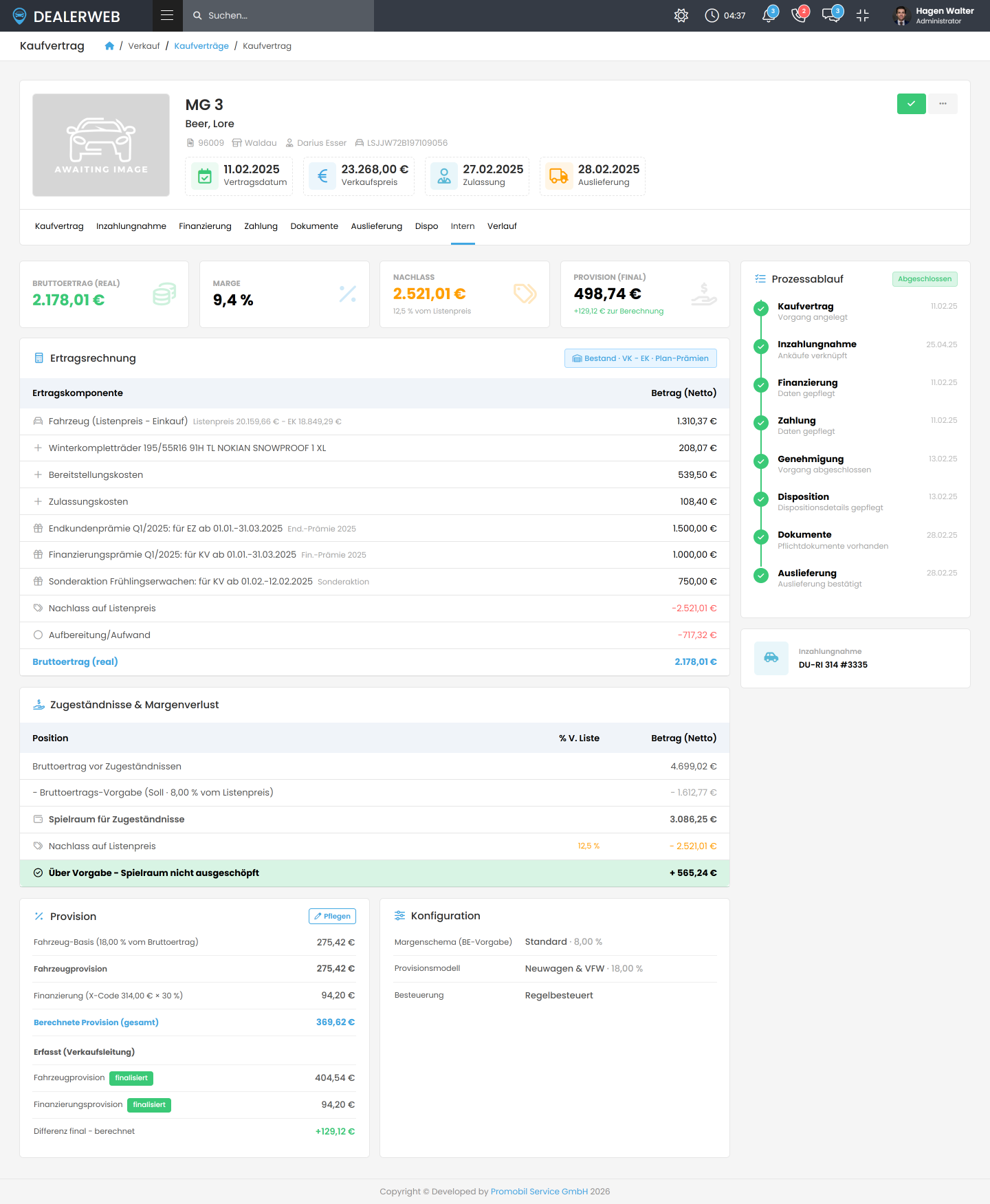990x1204 pixels.
Task: Open the hamburger sidebar menu
Action: [167, 15]
